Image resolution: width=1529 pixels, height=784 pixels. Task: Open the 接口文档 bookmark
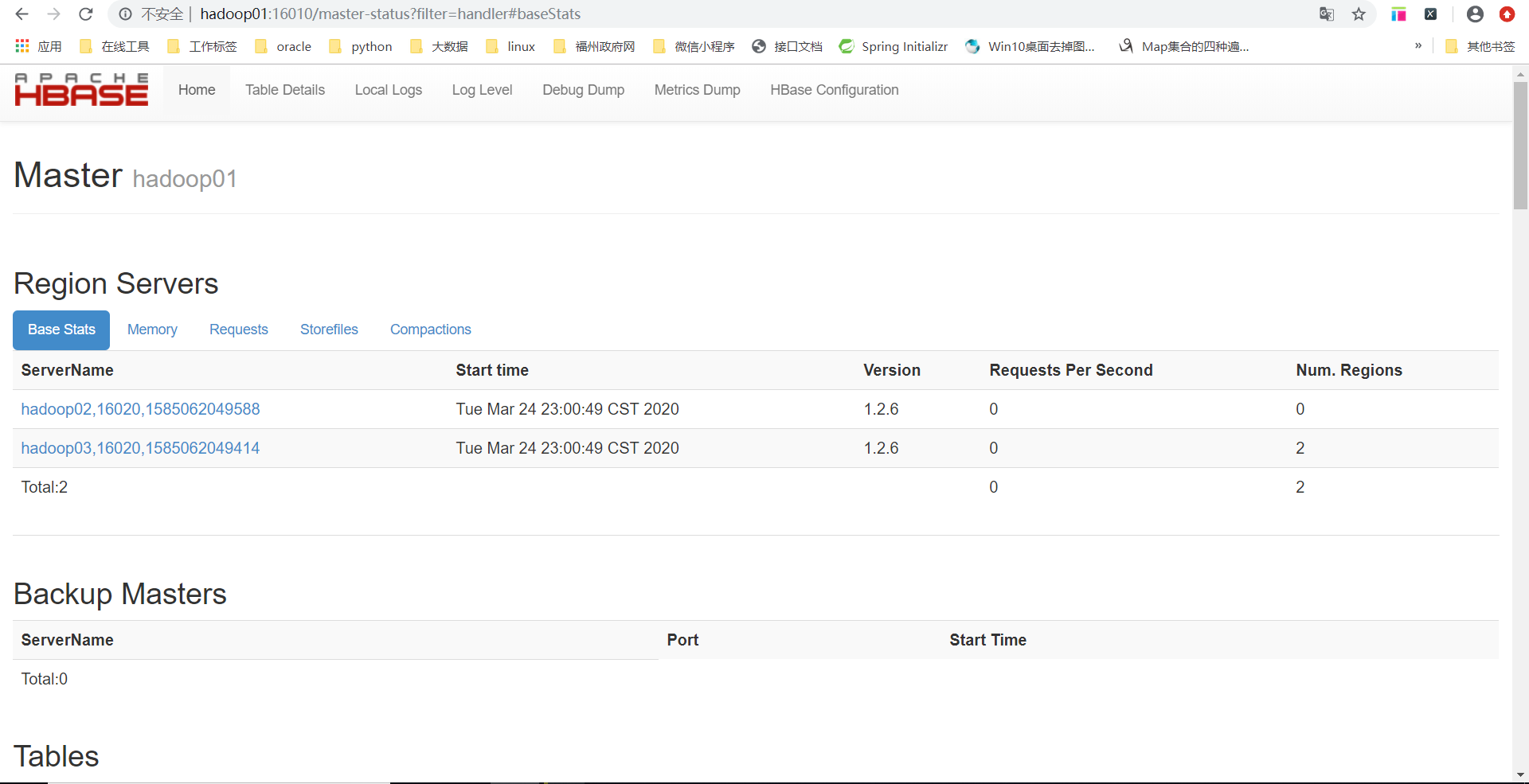point(787,46)
